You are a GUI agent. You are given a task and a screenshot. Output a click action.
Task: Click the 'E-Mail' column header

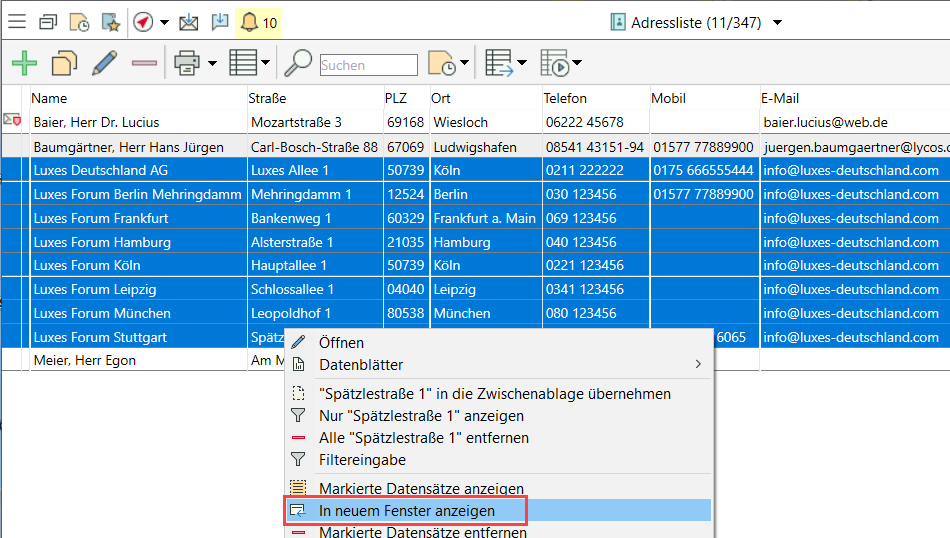tap(780, 98)
